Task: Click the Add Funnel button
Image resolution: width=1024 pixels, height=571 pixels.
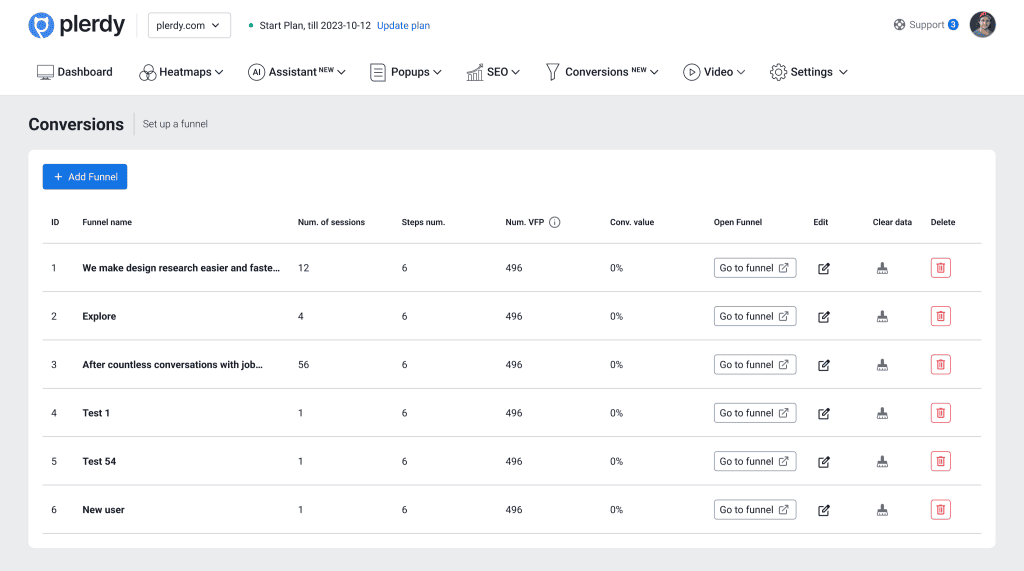Action: pyautogui.click(x=85, y=177)
